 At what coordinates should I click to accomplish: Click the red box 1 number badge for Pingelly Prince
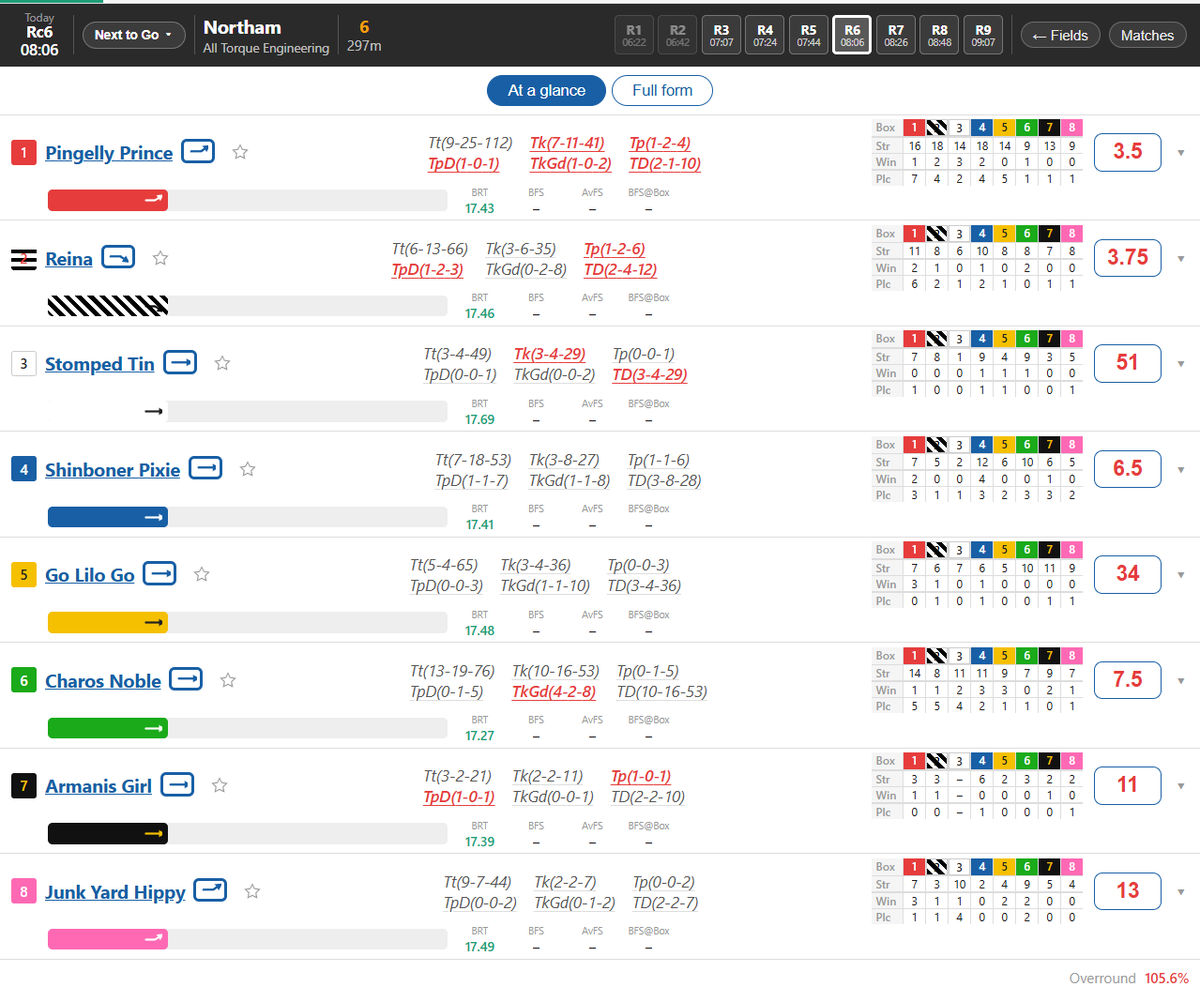click(23, 153)
